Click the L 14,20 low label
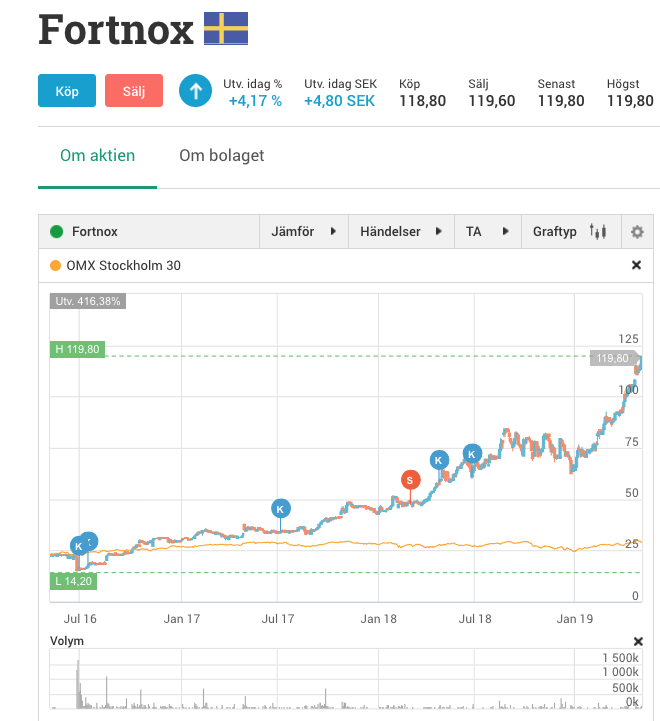Screen dimensions: 660x721 (74, 581)
